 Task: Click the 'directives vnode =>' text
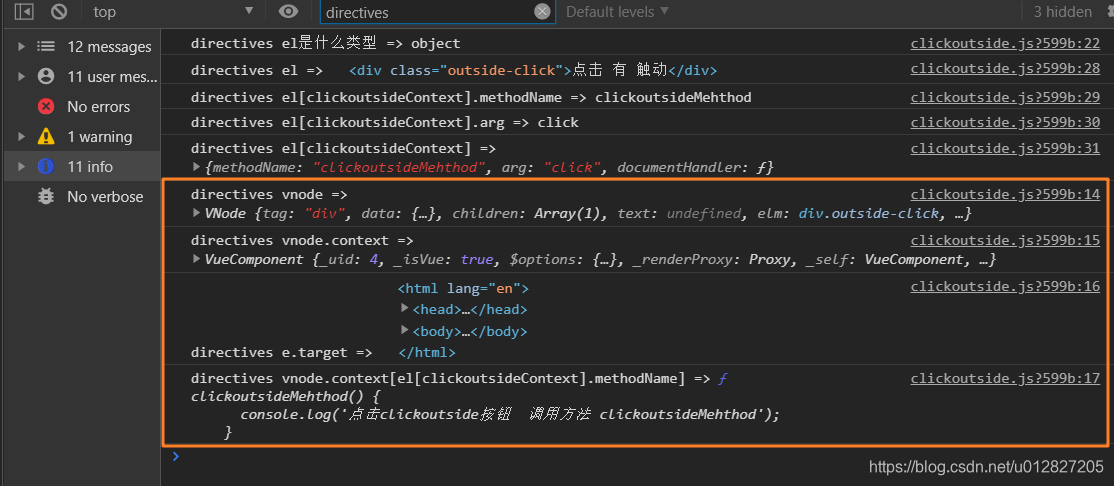click(269, 194)
